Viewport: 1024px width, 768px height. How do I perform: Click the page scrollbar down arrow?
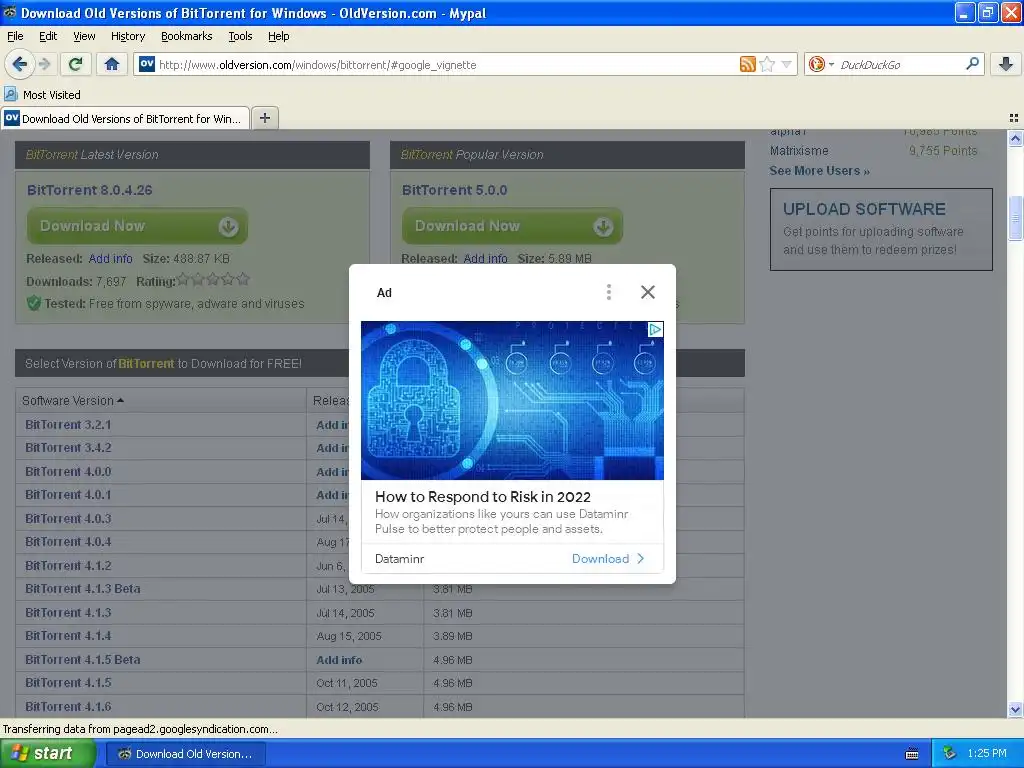coord(1015,709)
